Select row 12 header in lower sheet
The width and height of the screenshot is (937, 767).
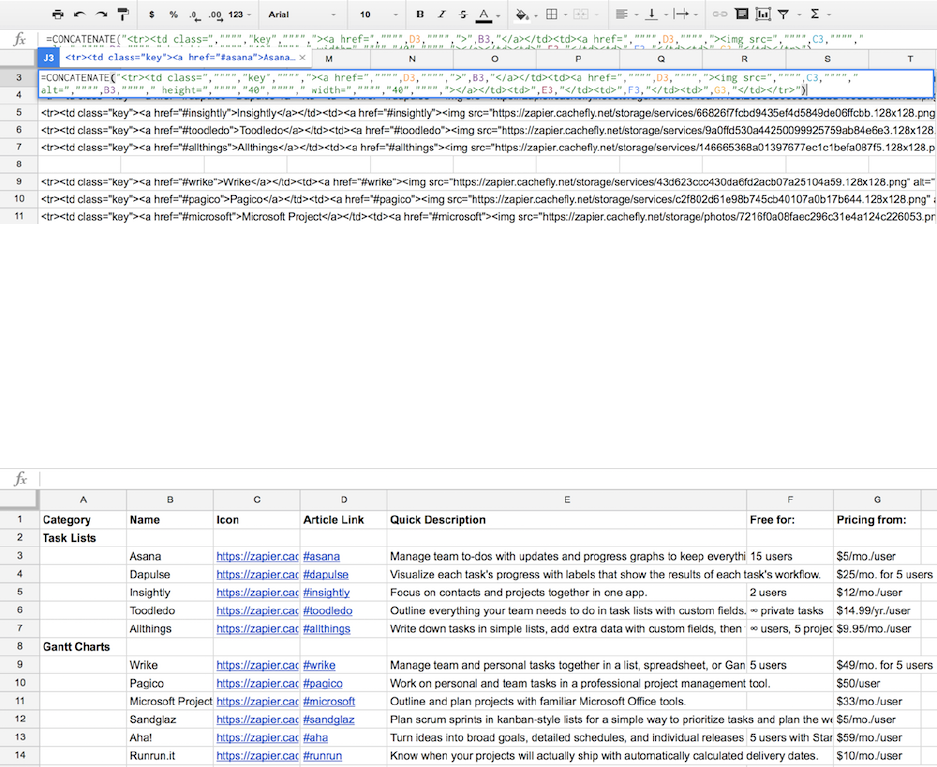click(20, 719)
